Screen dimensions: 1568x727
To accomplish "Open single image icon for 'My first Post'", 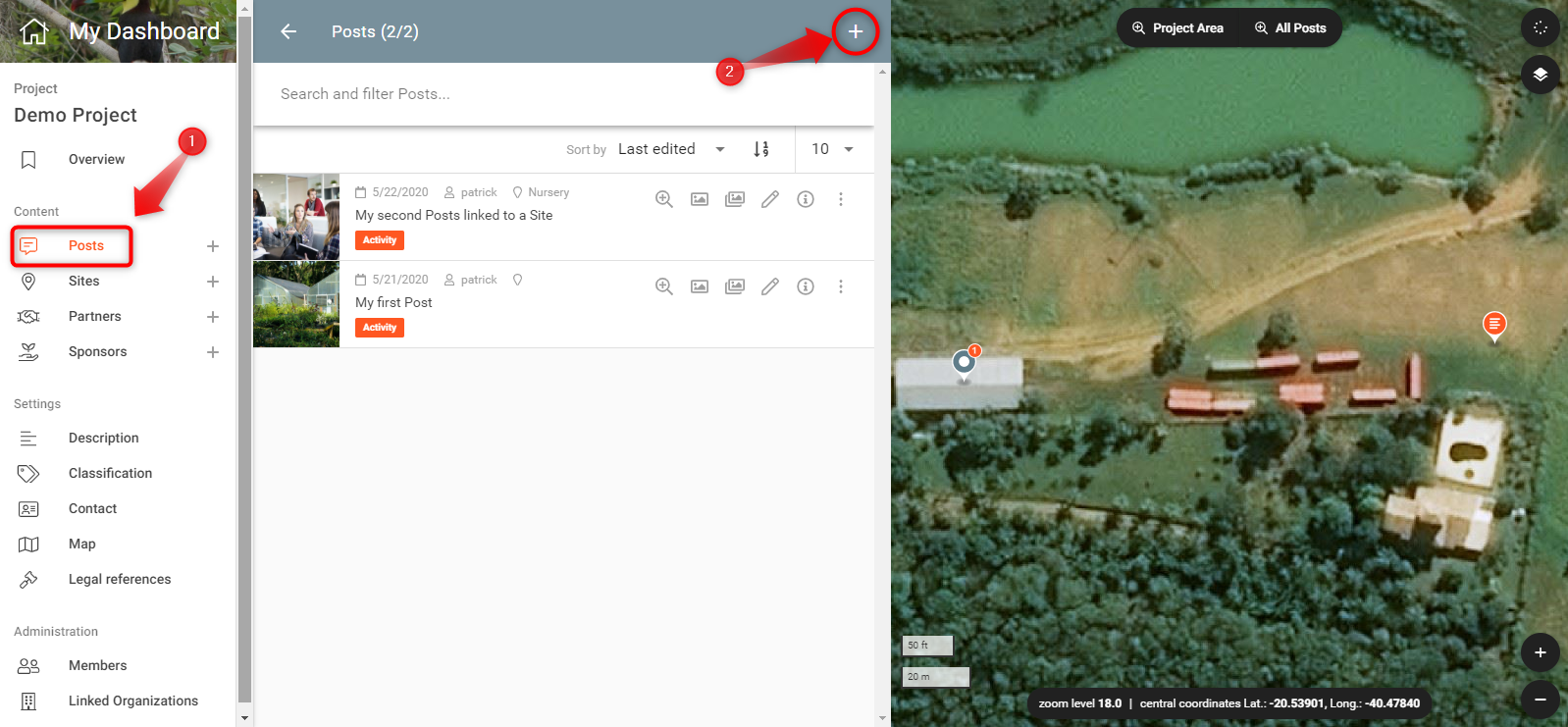I will (700, 286).
